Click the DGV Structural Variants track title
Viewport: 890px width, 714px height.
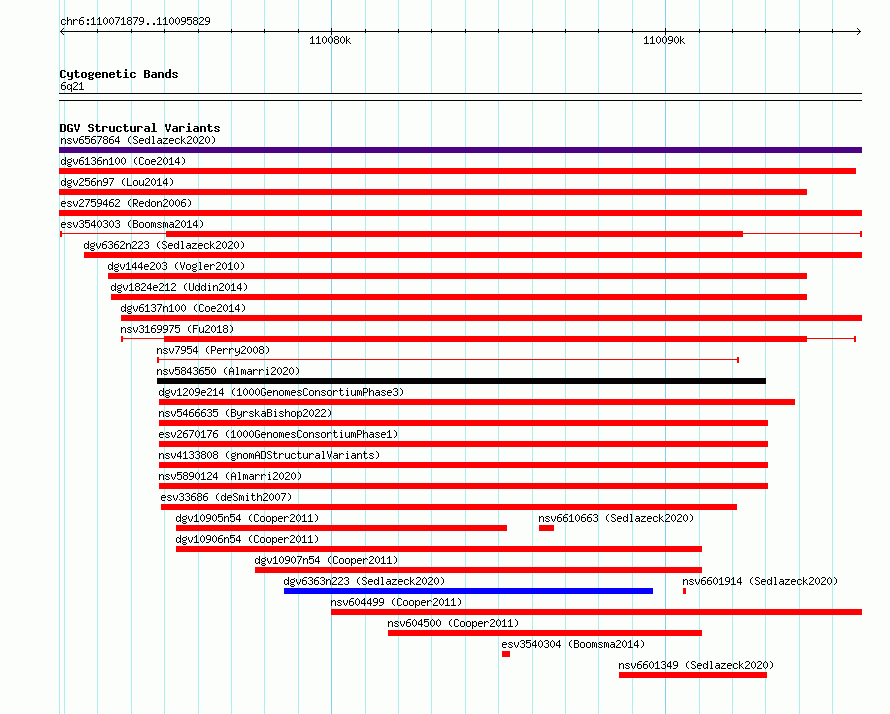140,128
